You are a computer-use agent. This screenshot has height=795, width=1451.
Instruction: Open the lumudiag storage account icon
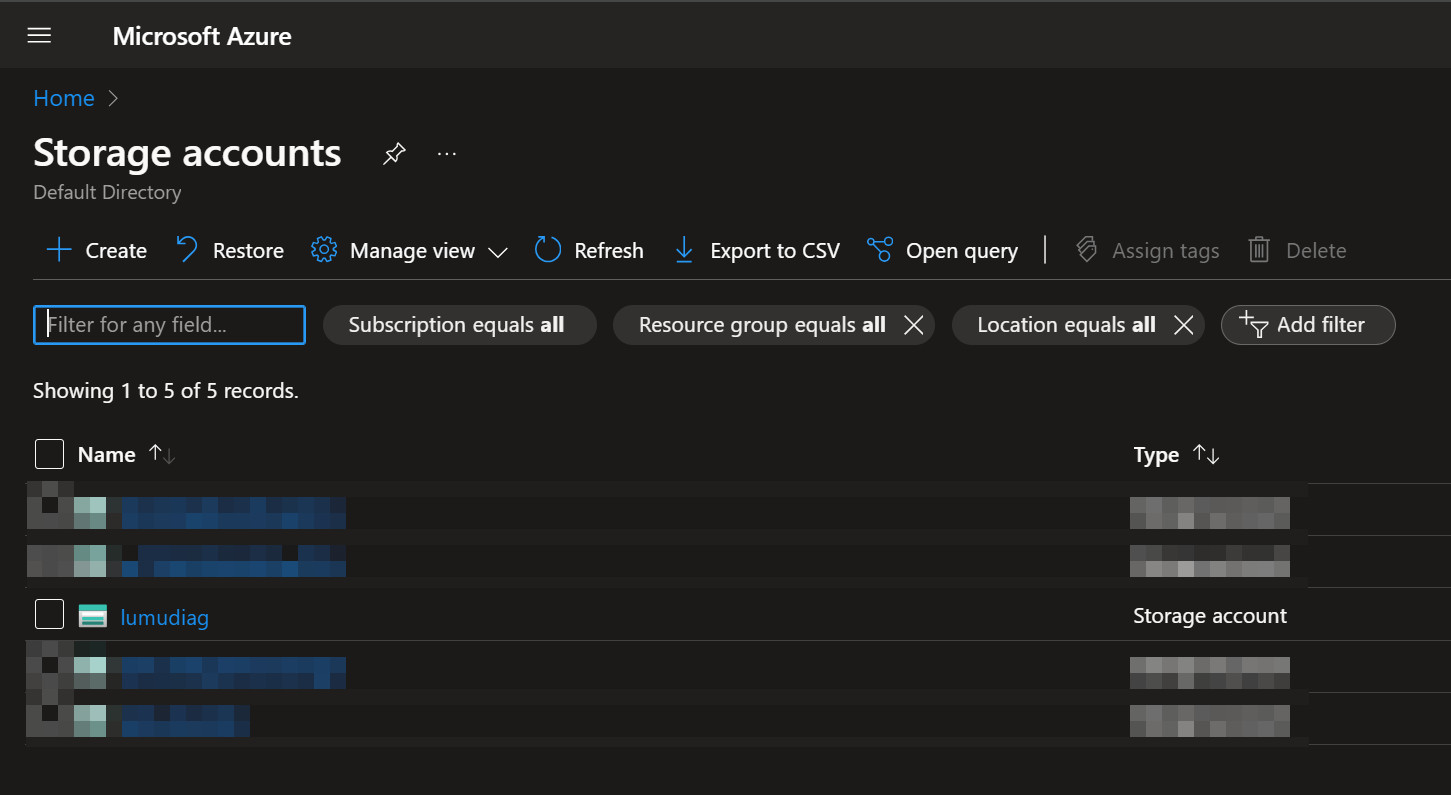(x=93, y=616)
